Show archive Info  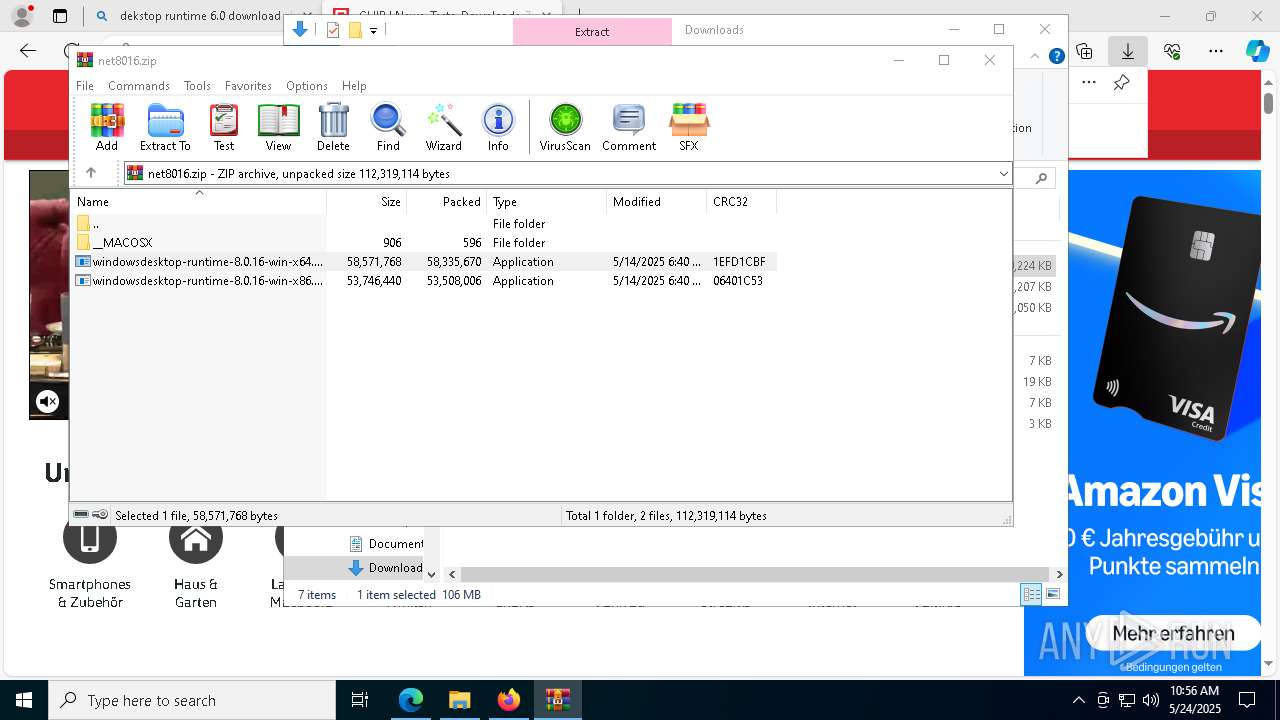click(498, 127)
